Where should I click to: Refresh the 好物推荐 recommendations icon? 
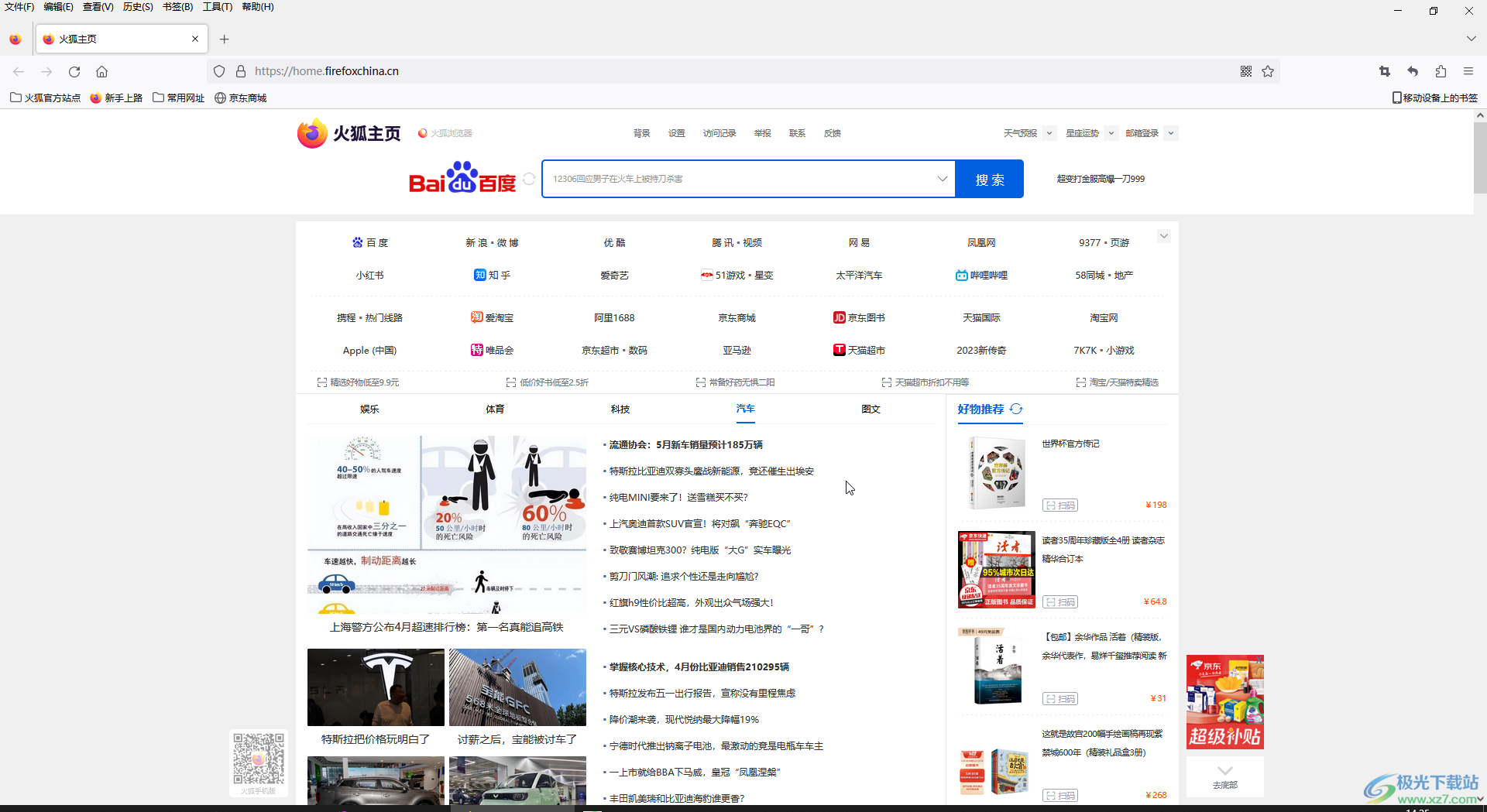click(x=1016, y=409)
